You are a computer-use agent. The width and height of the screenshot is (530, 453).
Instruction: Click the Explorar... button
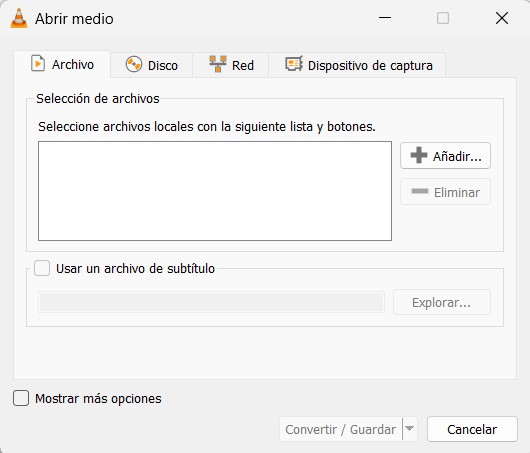(442, 302)
